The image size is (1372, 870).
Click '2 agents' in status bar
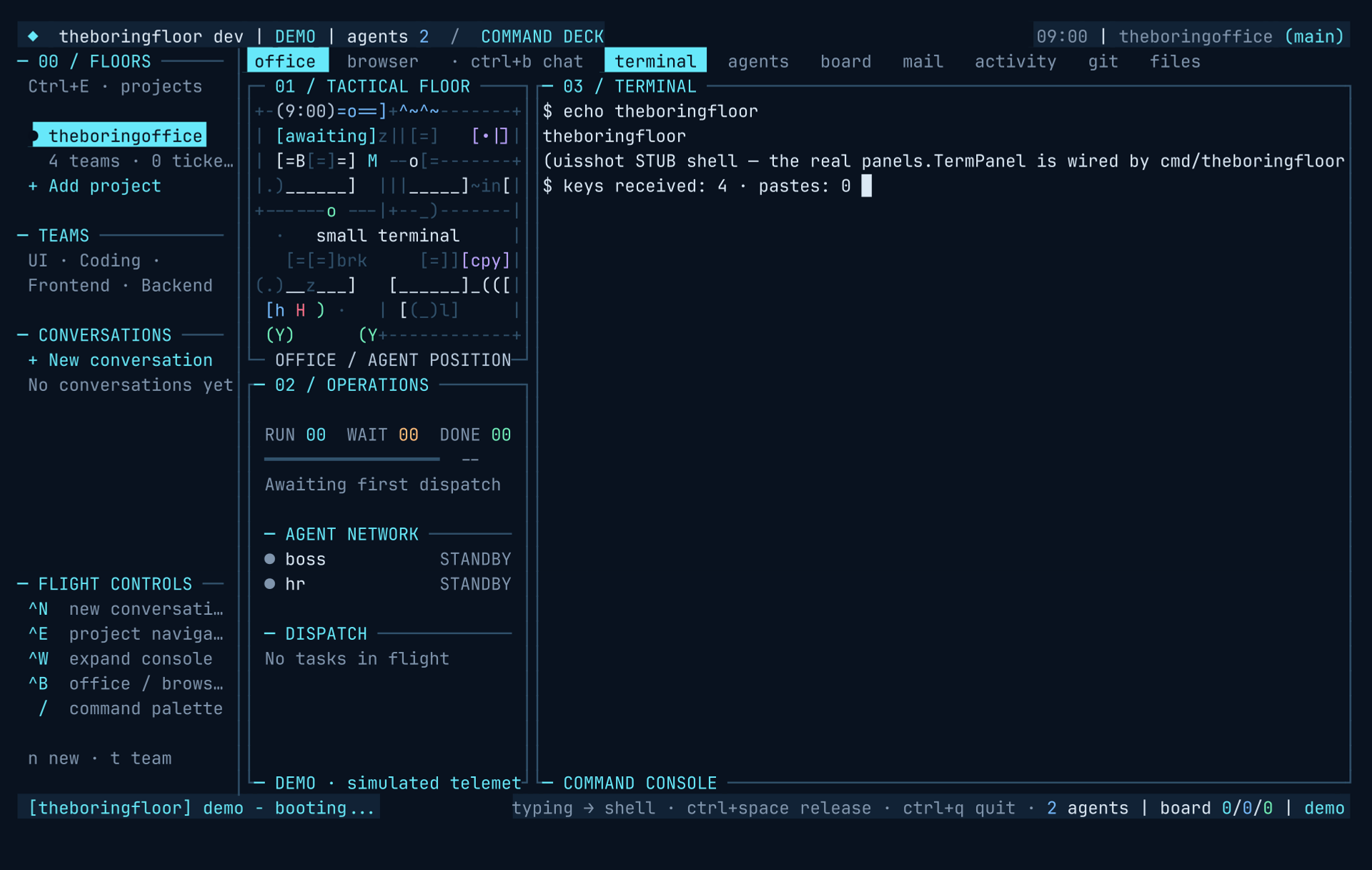(x=1088, y=808)
